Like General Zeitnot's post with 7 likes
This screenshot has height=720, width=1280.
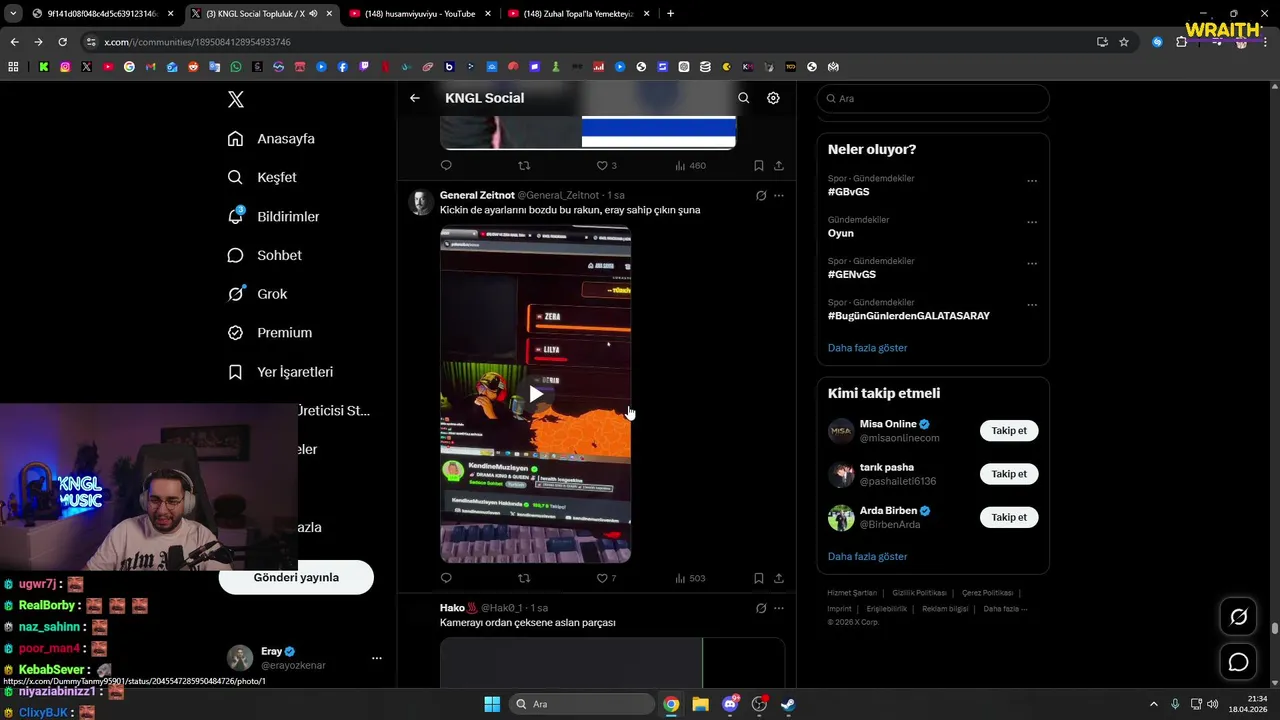point(606,578)
